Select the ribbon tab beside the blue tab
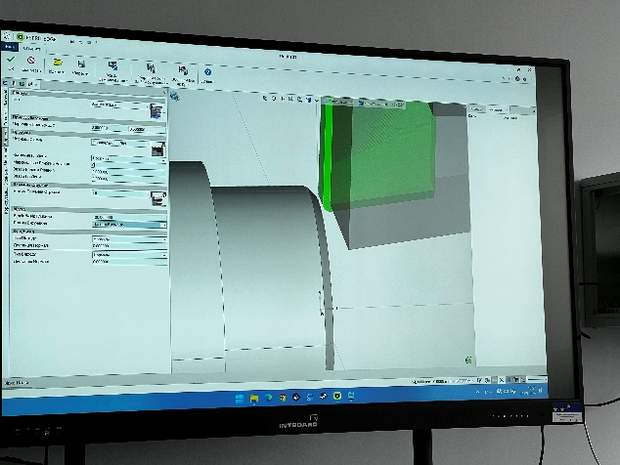Image resolution: width=620 pixels, height=465 pixels. [31, 49]
